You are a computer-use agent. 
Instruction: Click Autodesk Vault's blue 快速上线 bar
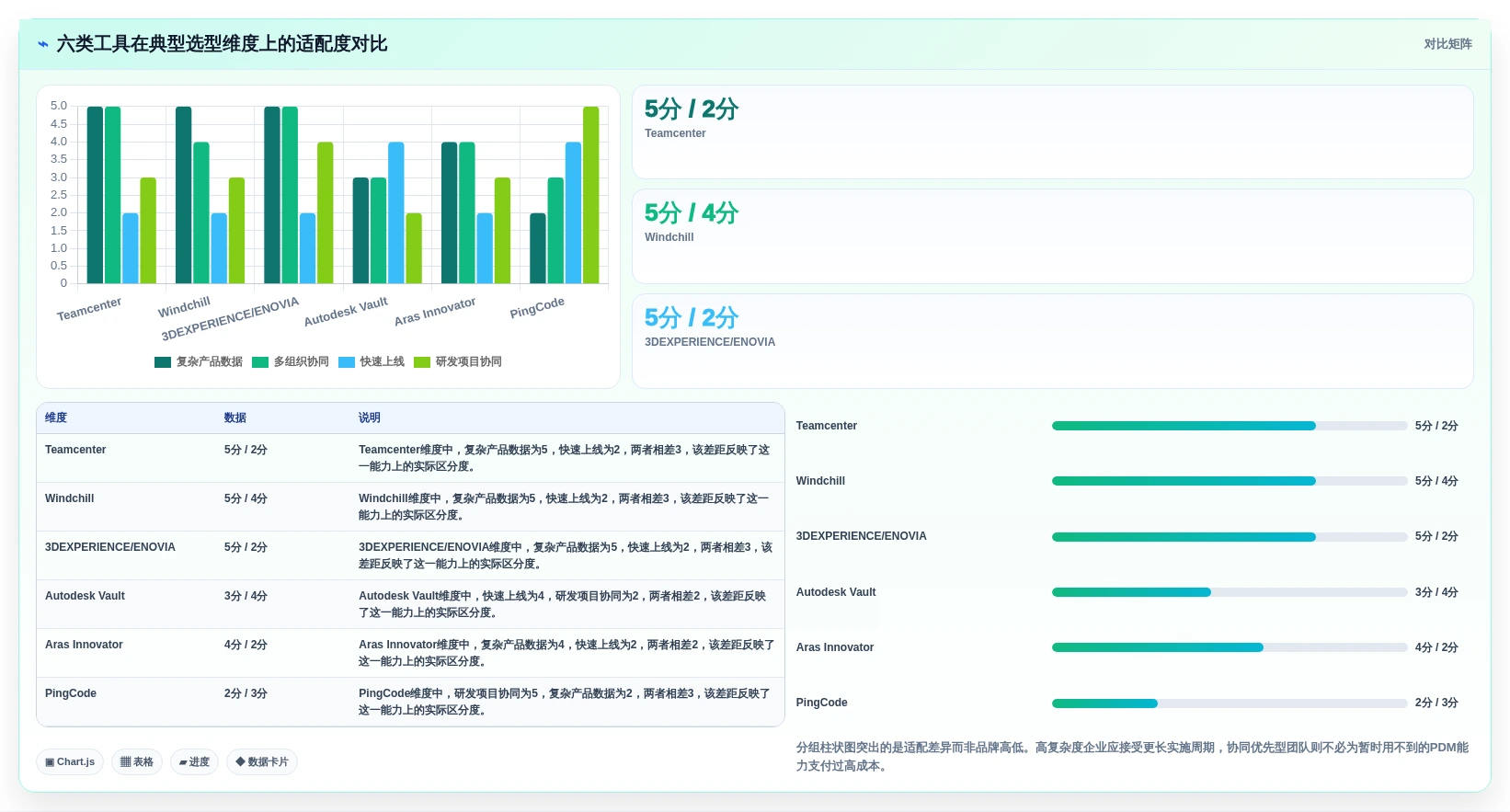tap(396, 212)
